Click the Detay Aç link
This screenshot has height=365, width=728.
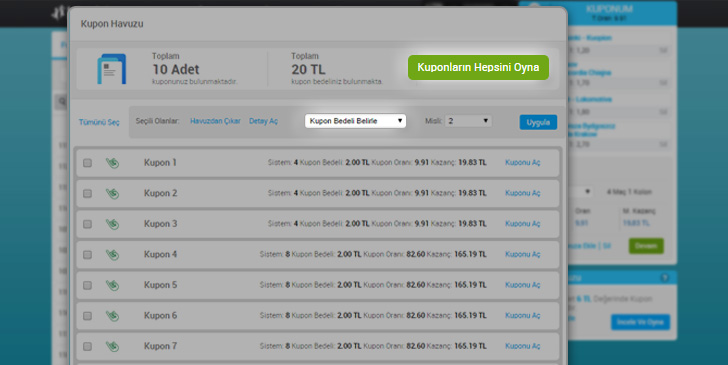(263, 121)
